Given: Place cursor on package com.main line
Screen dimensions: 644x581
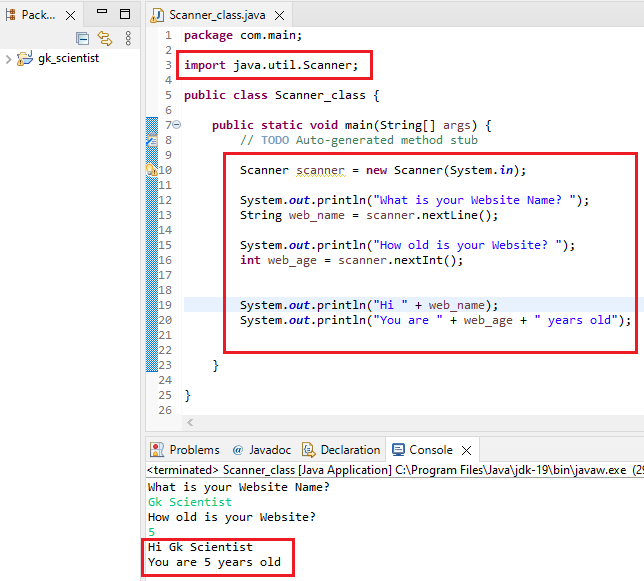Looking at the screenshot, I should point(243,35).
